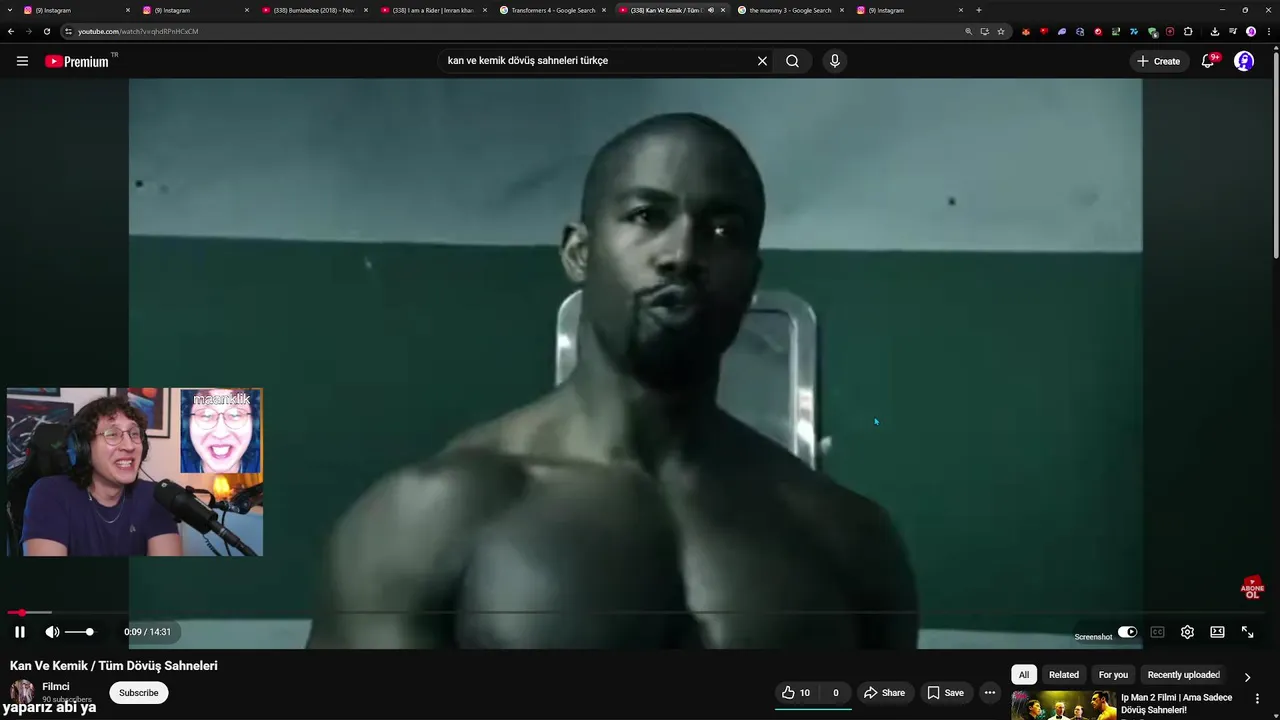The height and width of the screenshot is (720, 1280).
Task: Open the Ip Man 2 Filmi video title
Action: [1176, 704]
